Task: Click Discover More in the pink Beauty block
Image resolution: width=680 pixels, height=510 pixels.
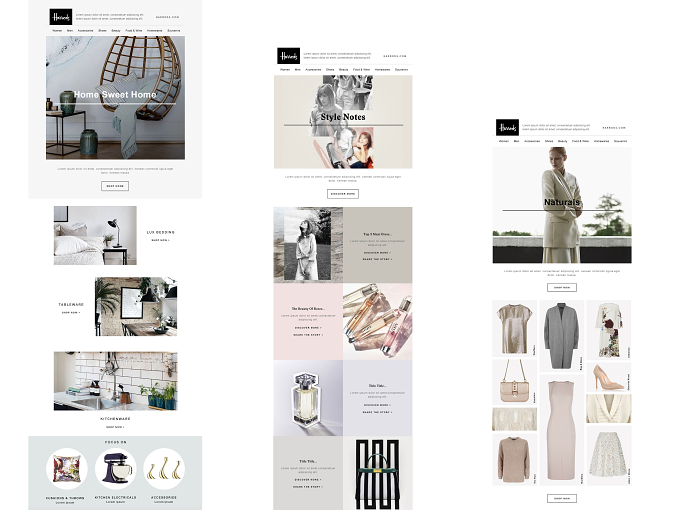Action: pos(308,328)
